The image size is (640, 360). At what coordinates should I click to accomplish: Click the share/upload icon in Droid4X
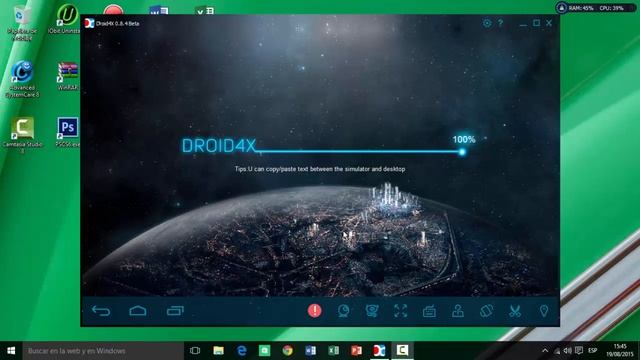point(458,311)
